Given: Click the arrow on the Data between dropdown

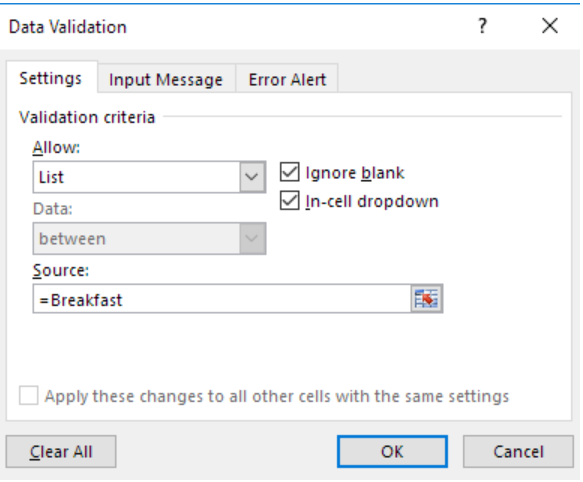Looking at the screenshot, I should pos(252,238).
